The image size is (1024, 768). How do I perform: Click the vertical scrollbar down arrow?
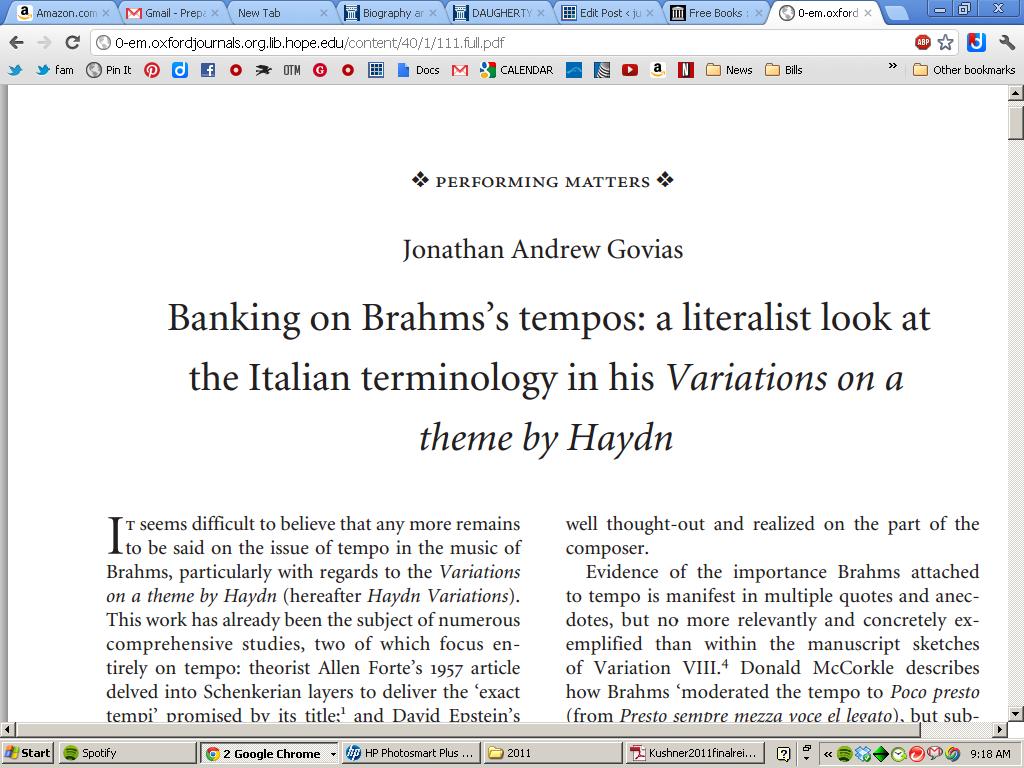[1016, 713]
